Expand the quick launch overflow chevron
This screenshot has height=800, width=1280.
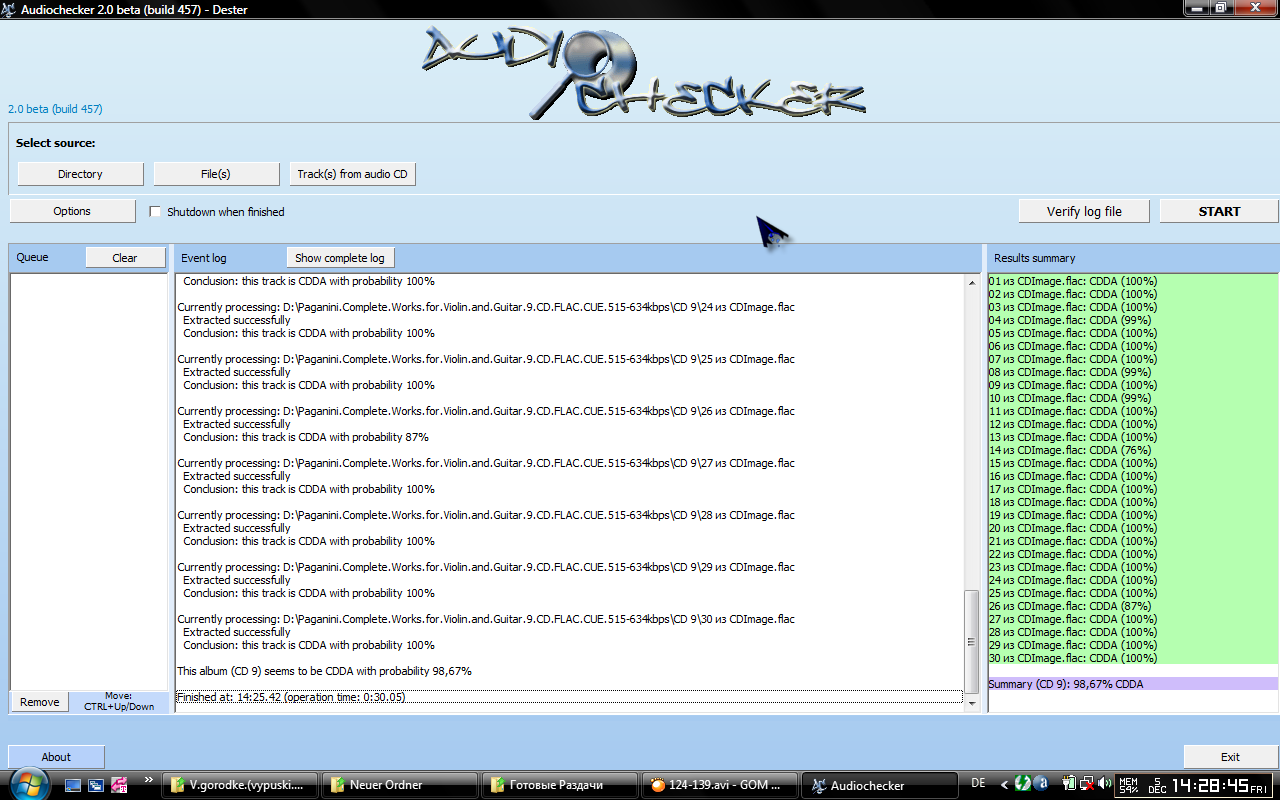pyautogui.click(x=149, y=779)
